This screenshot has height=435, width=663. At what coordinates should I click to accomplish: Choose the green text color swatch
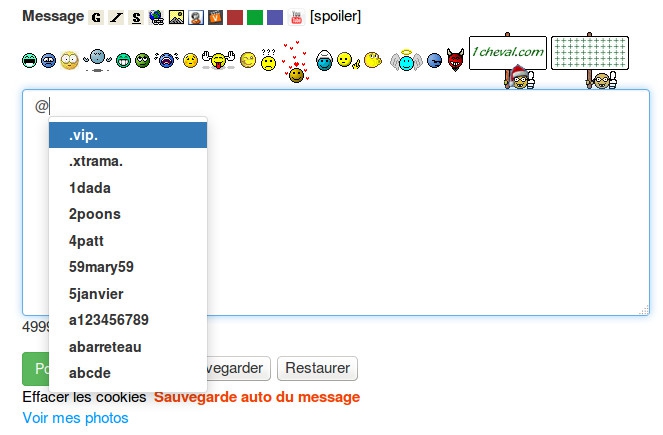pyautogui.click(x=255, y=17)
